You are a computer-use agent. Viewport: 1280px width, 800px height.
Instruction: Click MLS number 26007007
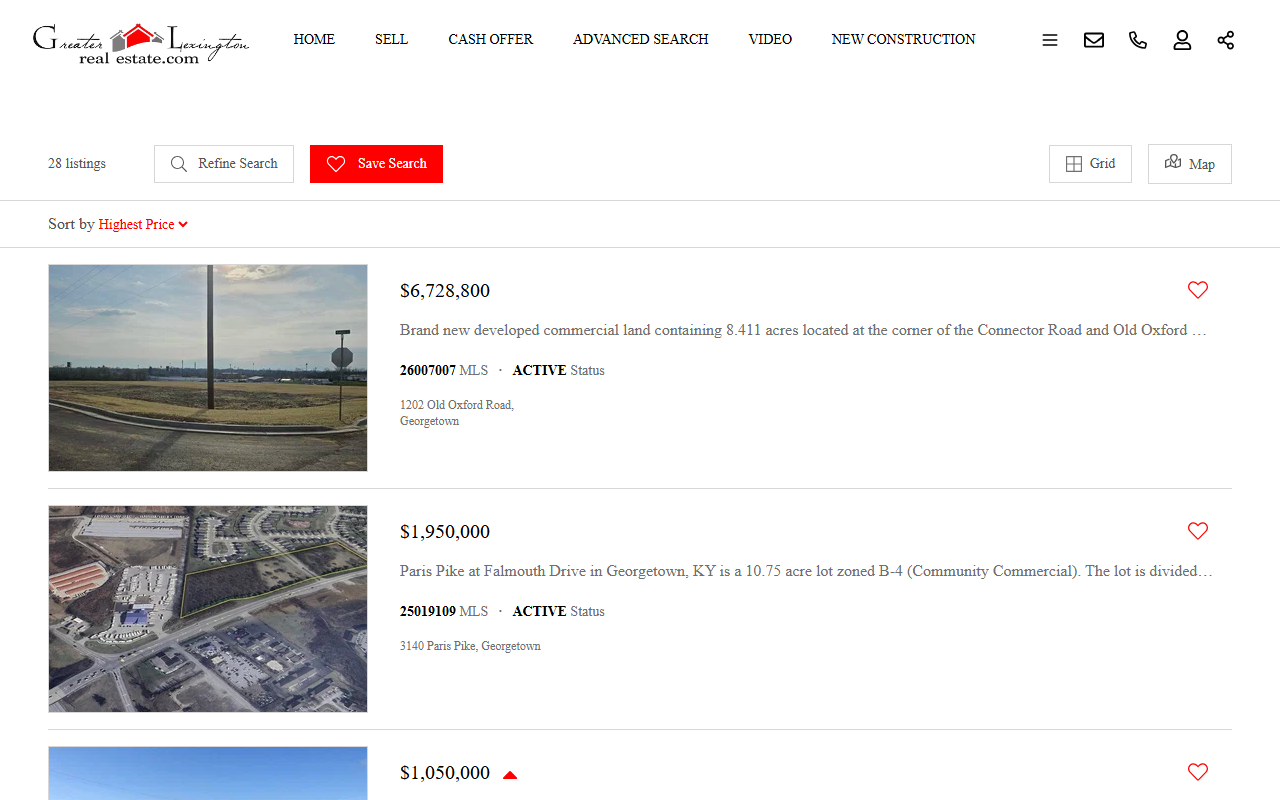click(x=428, y=370)
